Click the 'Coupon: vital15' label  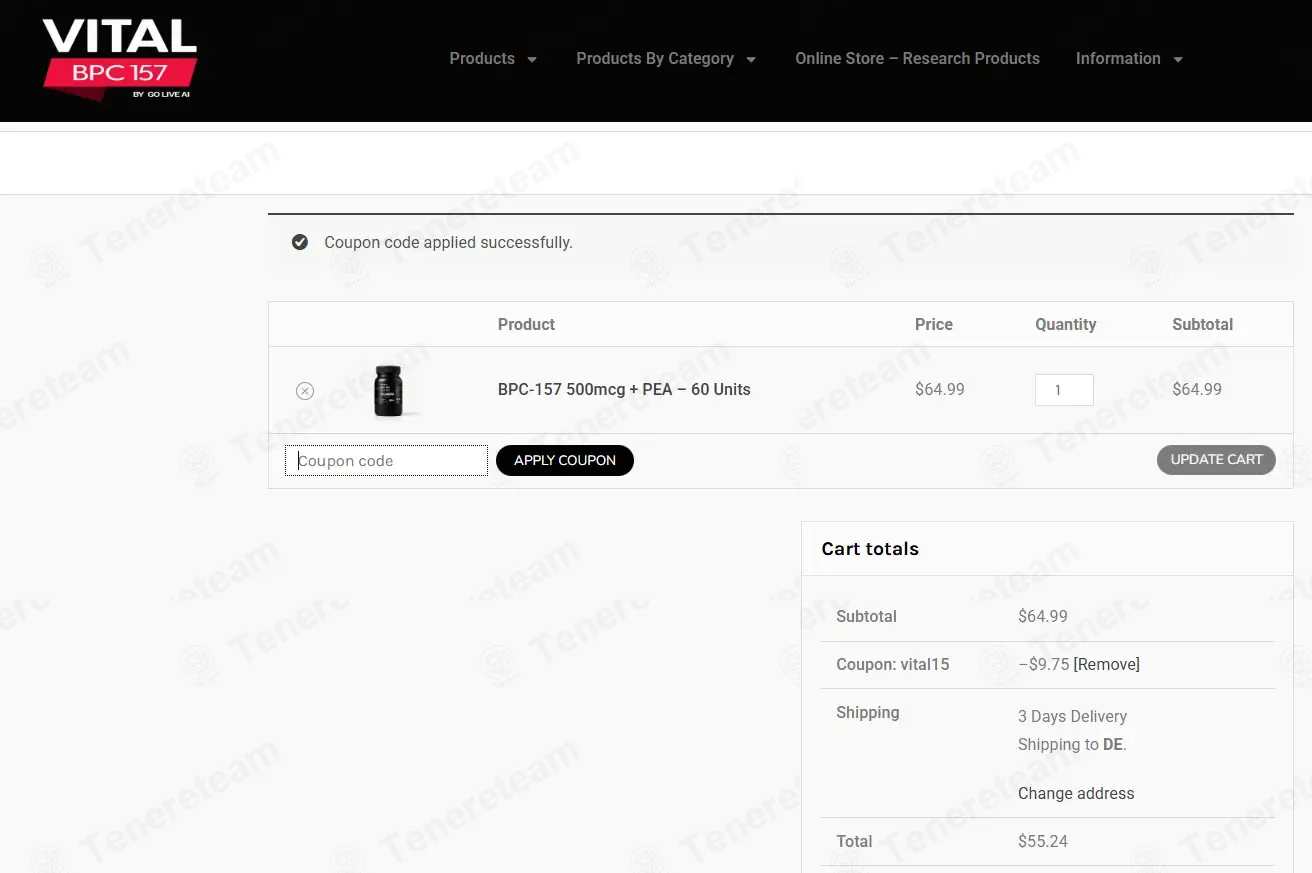(893, 665)
